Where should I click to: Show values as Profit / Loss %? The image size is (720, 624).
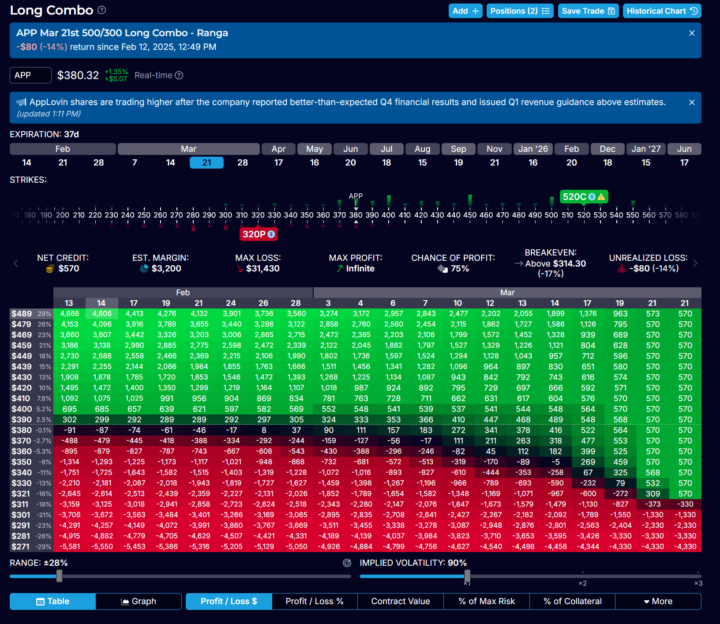click(314, 601)
